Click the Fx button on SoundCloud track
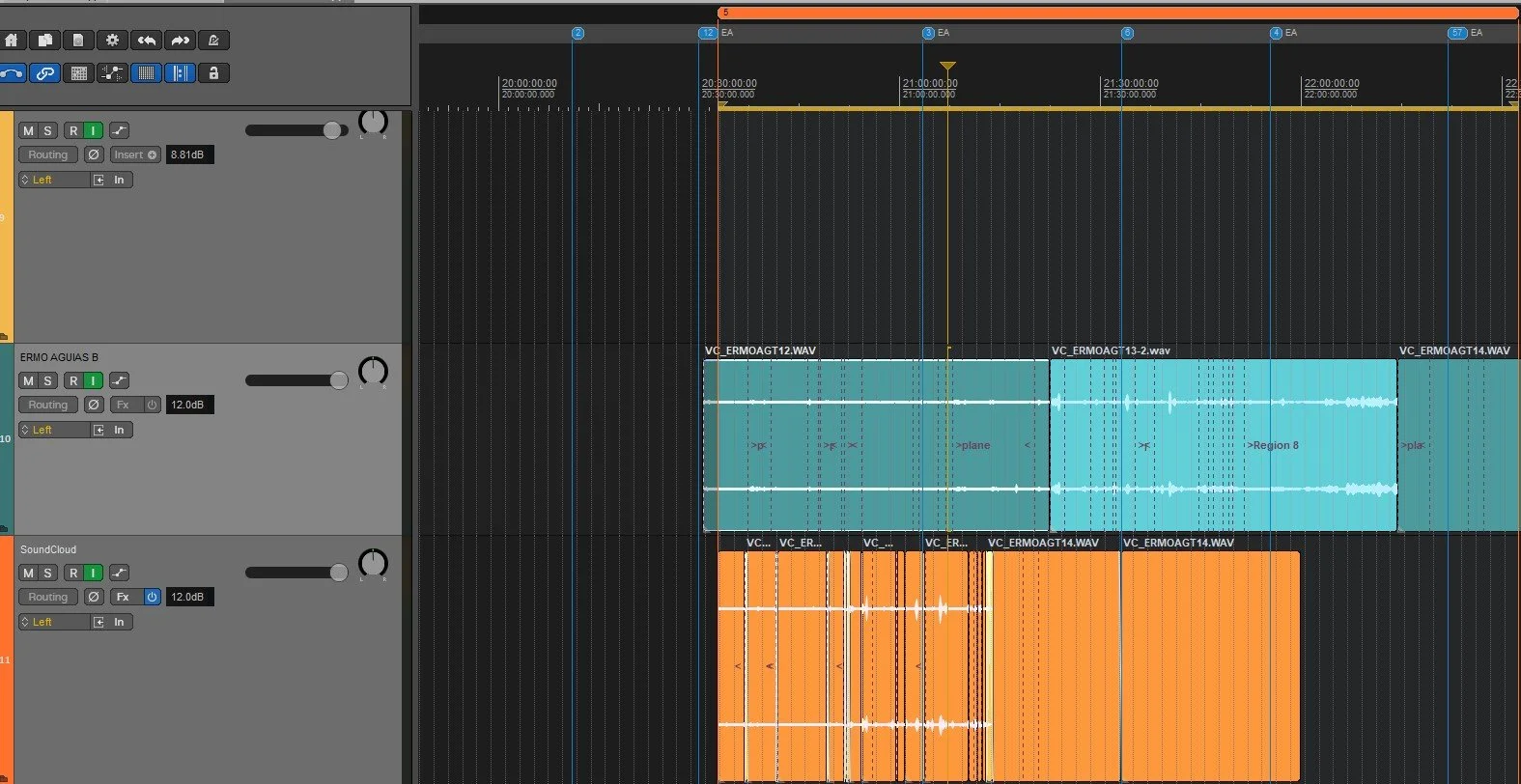 pyautogui.click(x=124, y=597)
